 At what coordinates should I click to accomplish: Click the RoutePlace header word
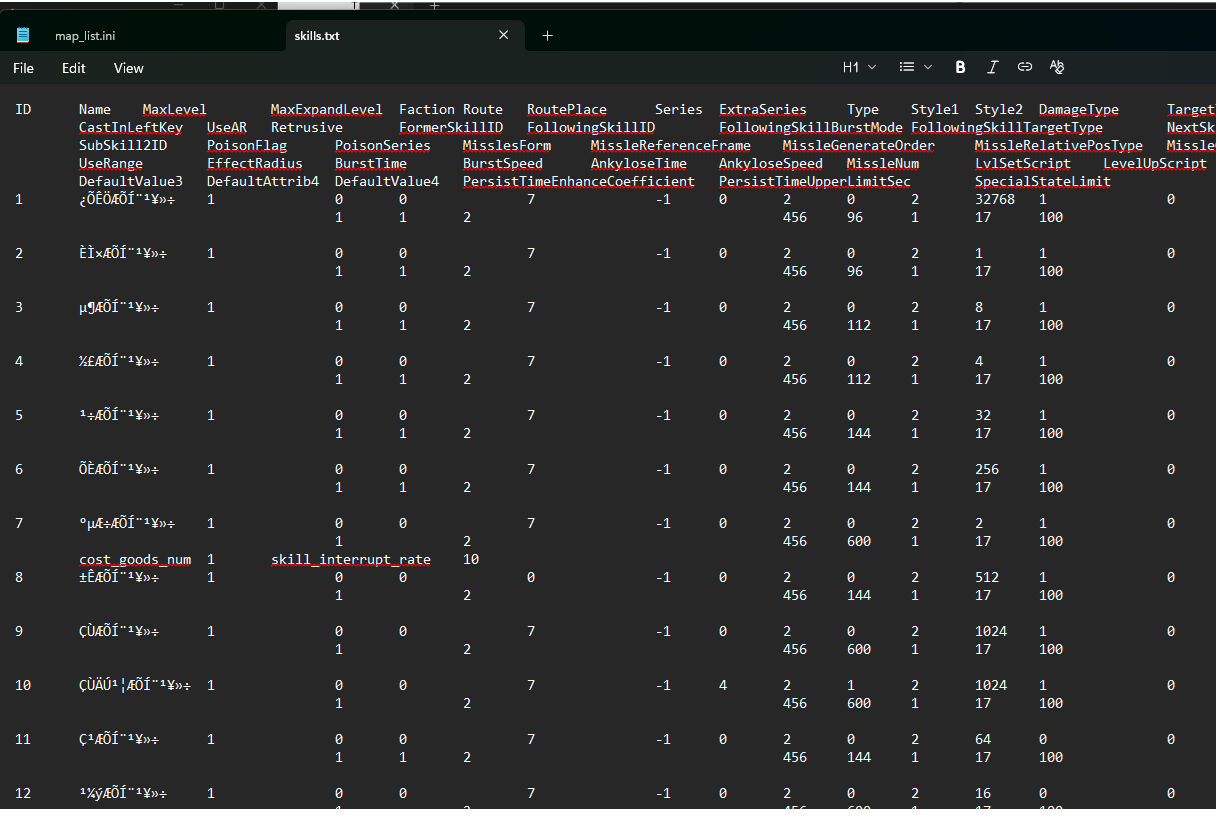pos(567,109)
